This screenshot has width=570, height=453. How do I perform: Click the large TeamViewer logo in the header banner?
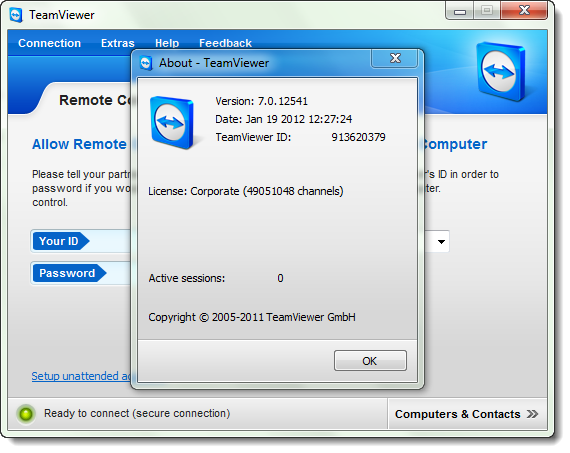pyautogui.click(x=501, y=71)
